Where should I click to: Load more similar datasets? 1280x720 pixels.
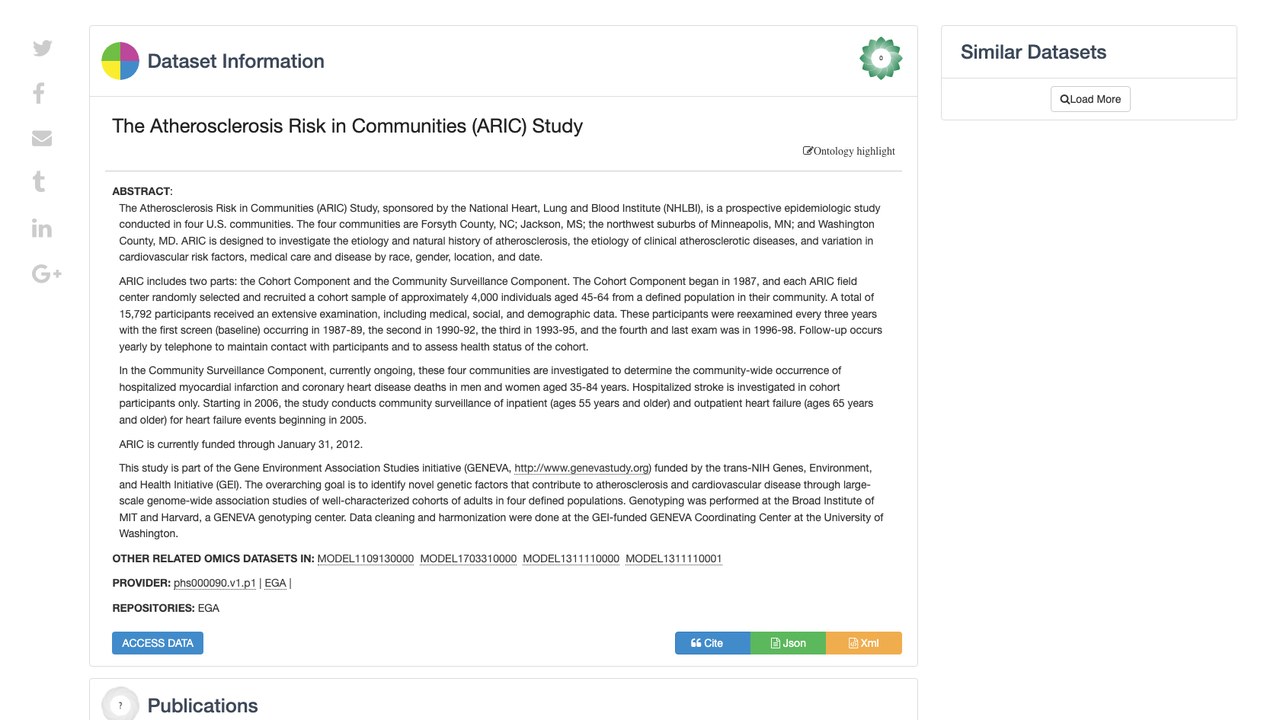pos(1090,99)
